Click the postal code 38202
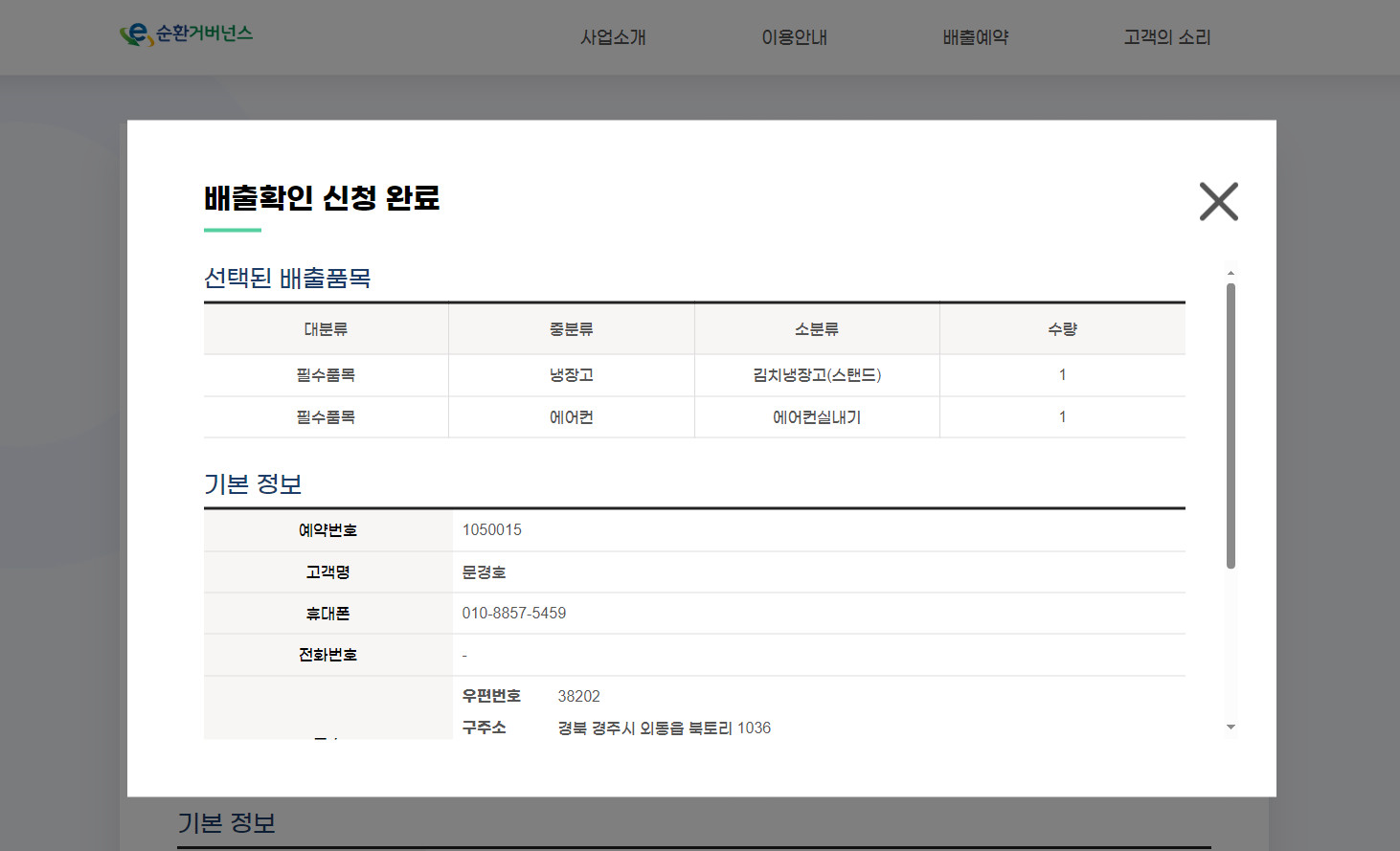1400x851 pixels. [x=579, y=697]
